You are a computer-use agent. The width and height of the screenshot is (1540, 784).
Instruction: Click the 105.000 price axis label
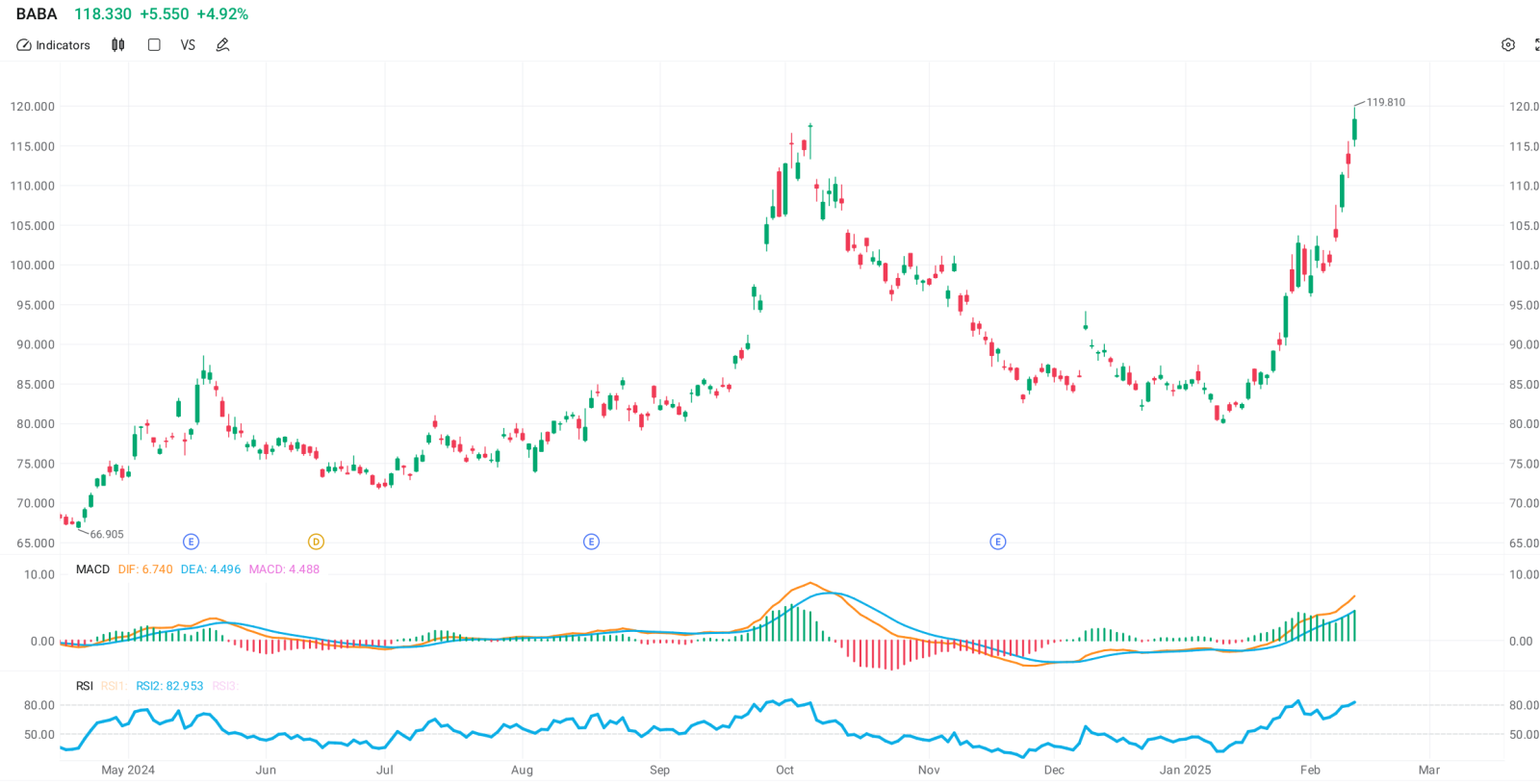coord(33,226)
